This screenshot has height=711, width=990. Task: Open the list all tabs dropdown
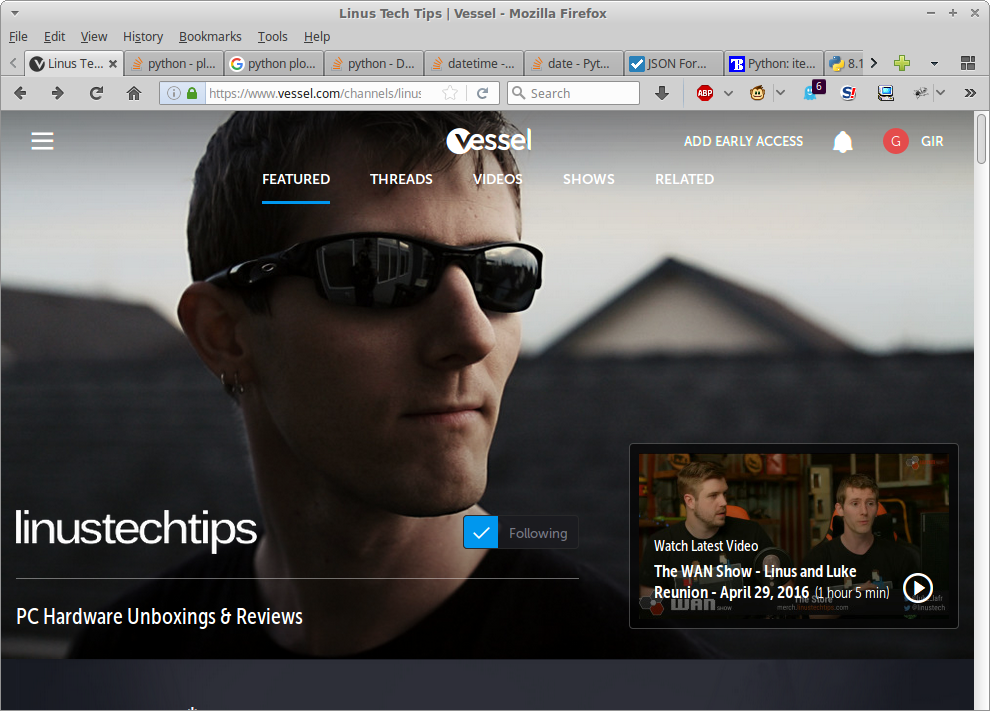pos(934,63)
